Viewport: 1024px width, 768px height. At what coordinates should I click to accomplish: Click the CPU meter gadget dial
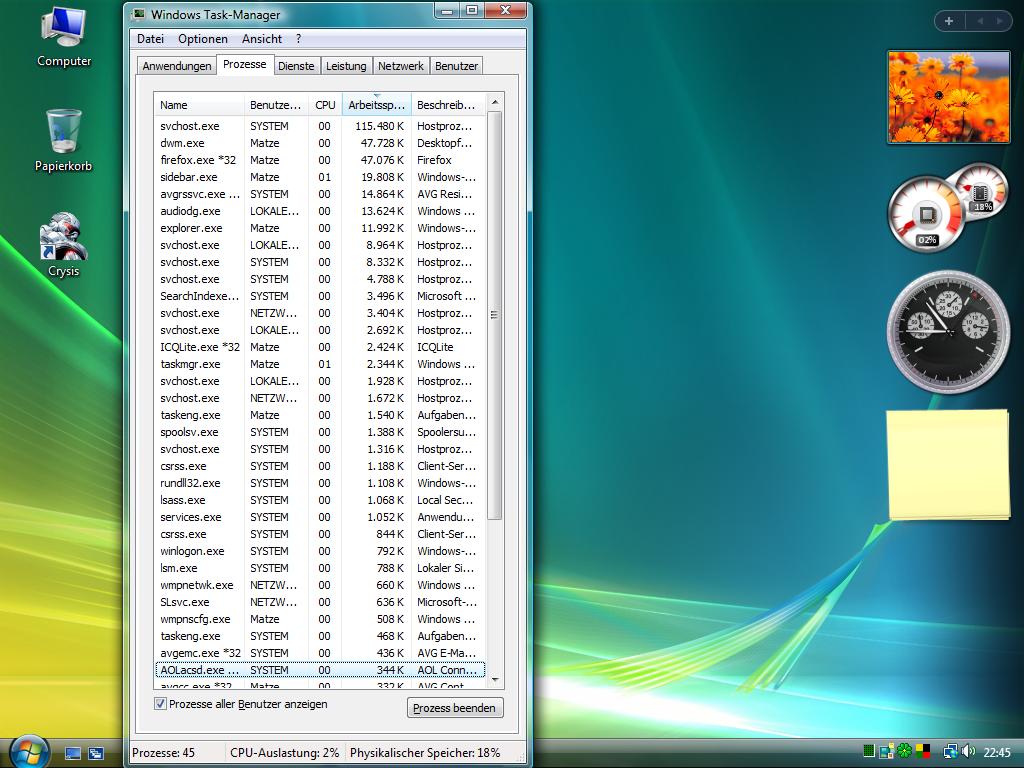click(926, 214)
